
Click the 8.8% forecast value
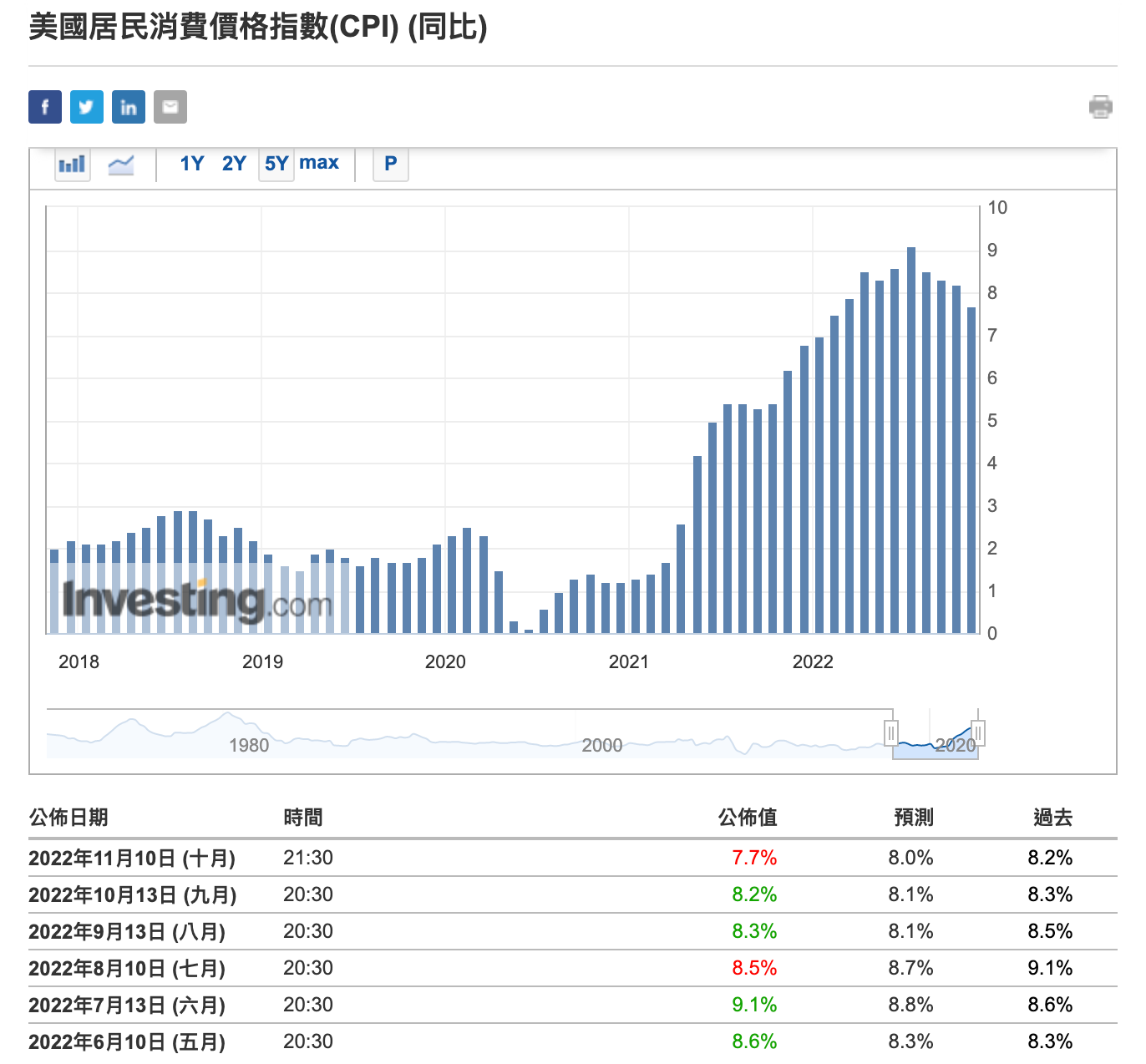(910, 1005)
